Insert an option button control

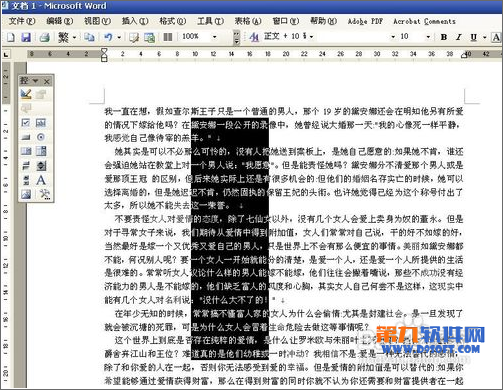click(x=41, y=137)
